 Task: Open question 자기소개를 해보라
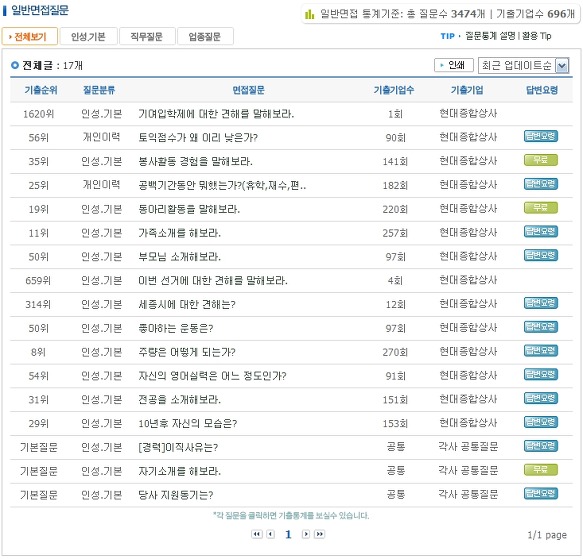click(x=179, y=471)
